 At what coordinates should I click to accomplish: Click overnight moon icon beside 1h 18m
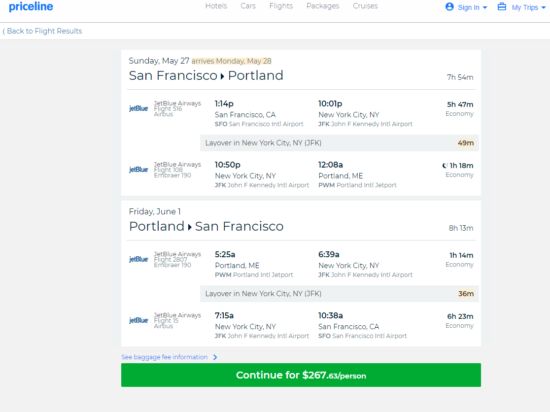[445, 166]
